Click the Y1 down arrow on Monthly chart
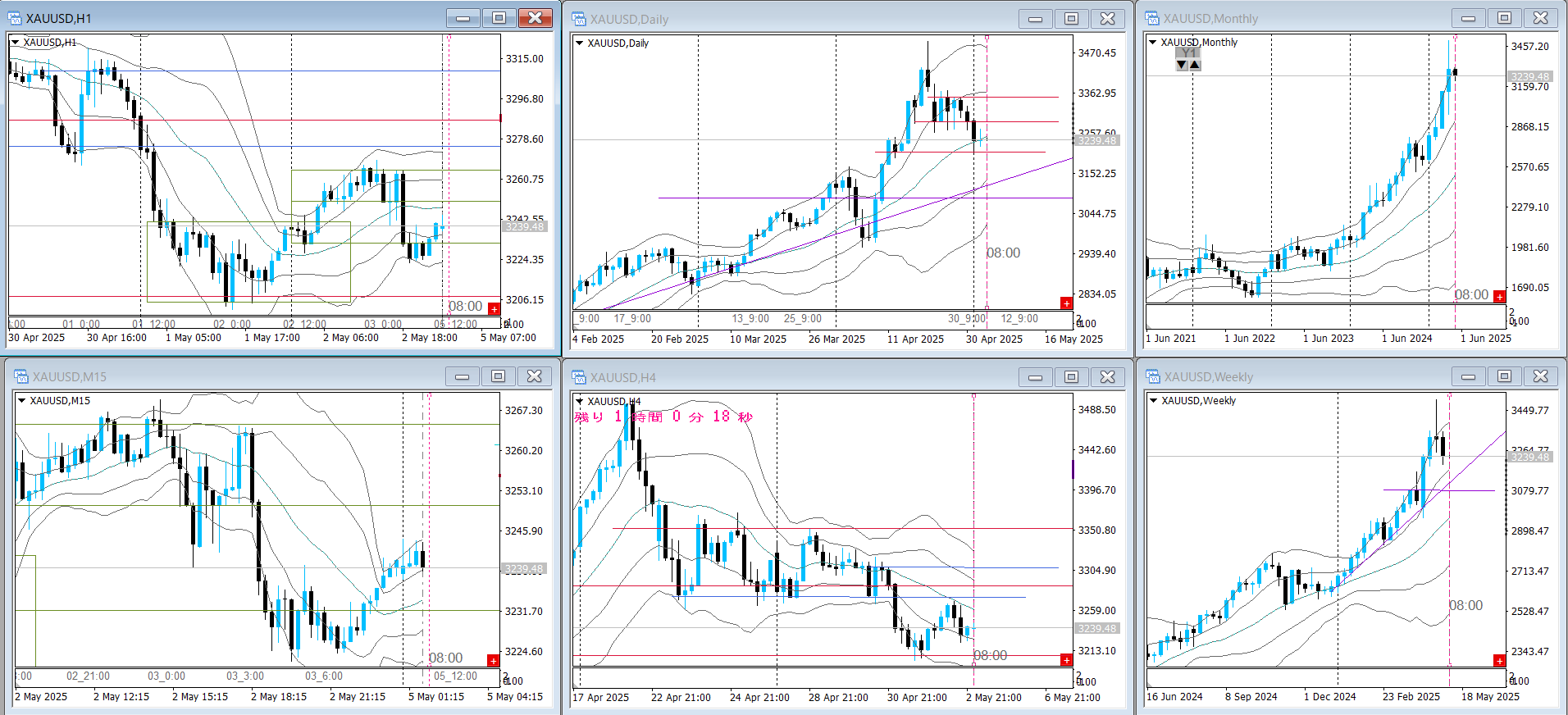 point(1182,65)
